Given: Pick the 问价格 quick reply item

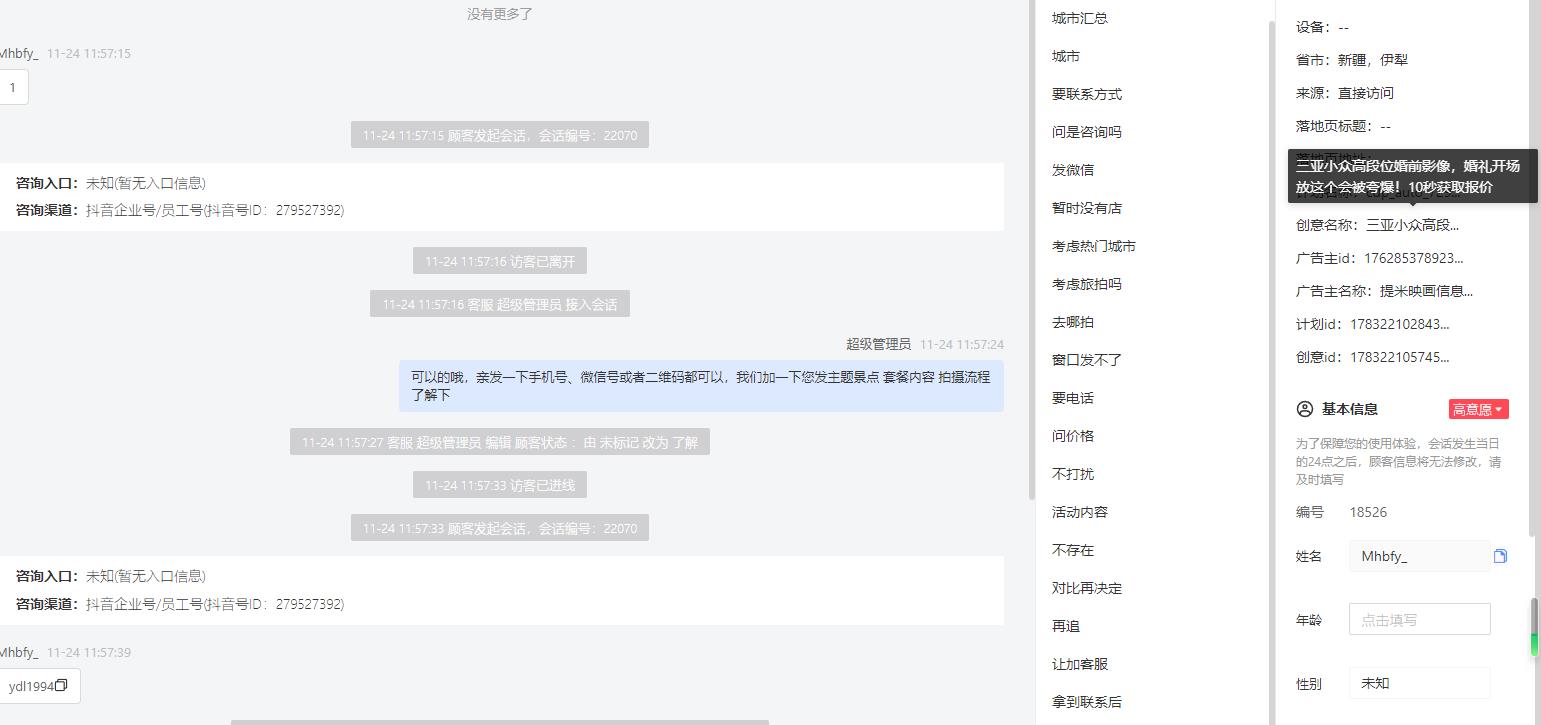Looking at the screenshot, I should 1073,436.
